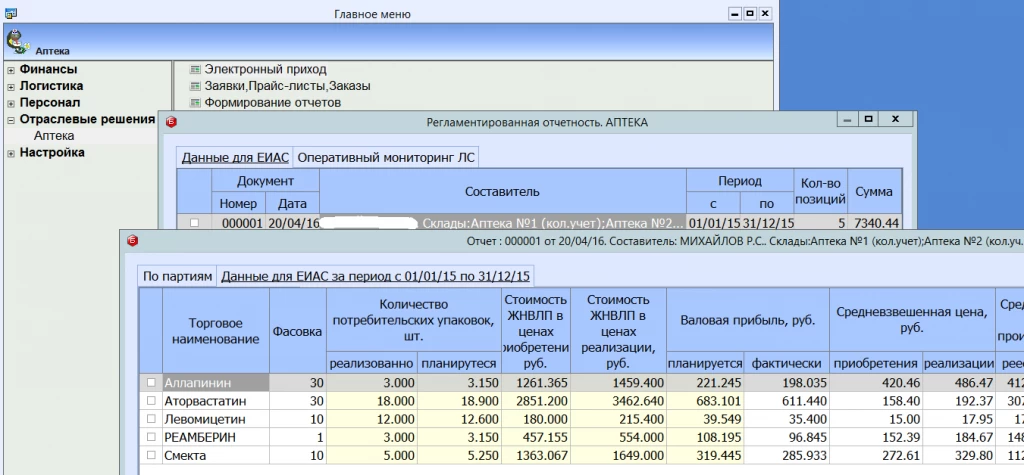Expand the Настройка tree node
1024x475 pixels.
point(10,154)
